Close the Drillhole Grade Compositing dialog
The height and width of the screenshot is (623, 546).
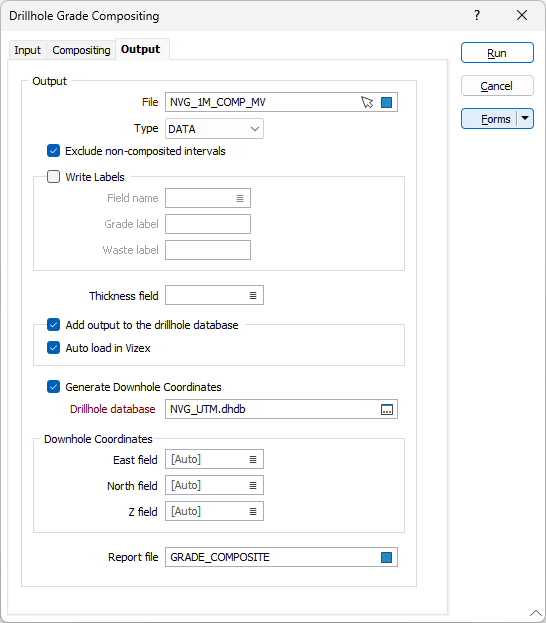click(522, 15)
